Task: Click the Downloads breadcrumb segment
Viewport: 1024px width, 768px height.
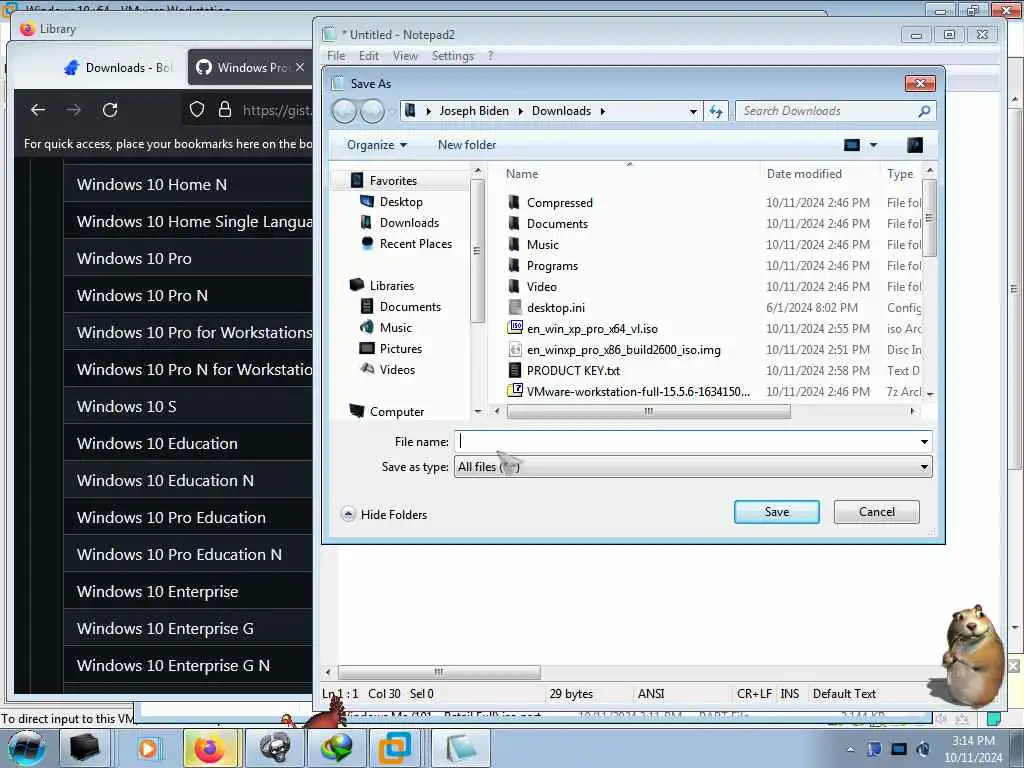Action: 561,111
